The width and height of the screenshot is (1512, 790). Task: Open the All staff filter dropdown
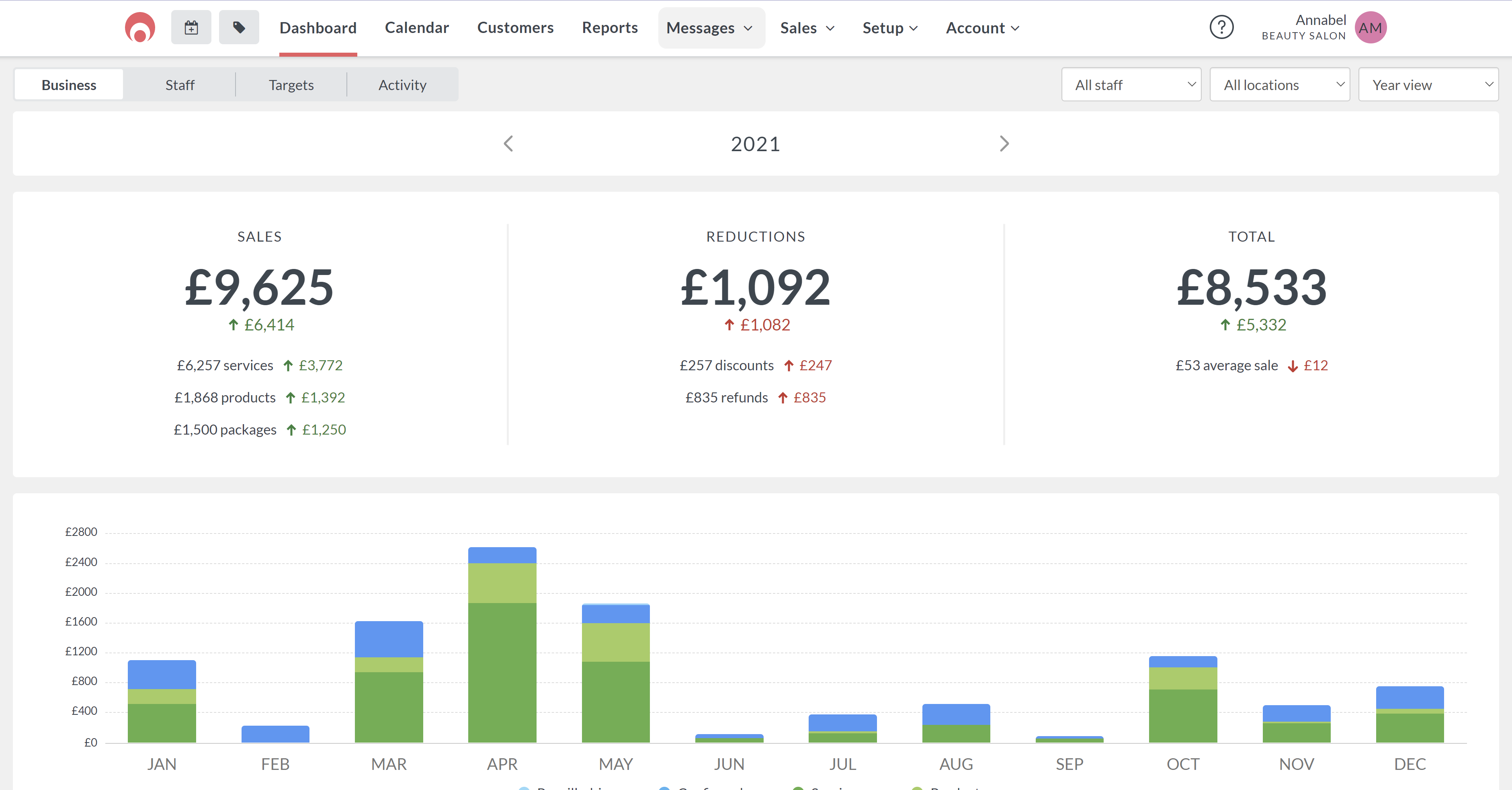pyautogui.click(x=1131, y=84)
